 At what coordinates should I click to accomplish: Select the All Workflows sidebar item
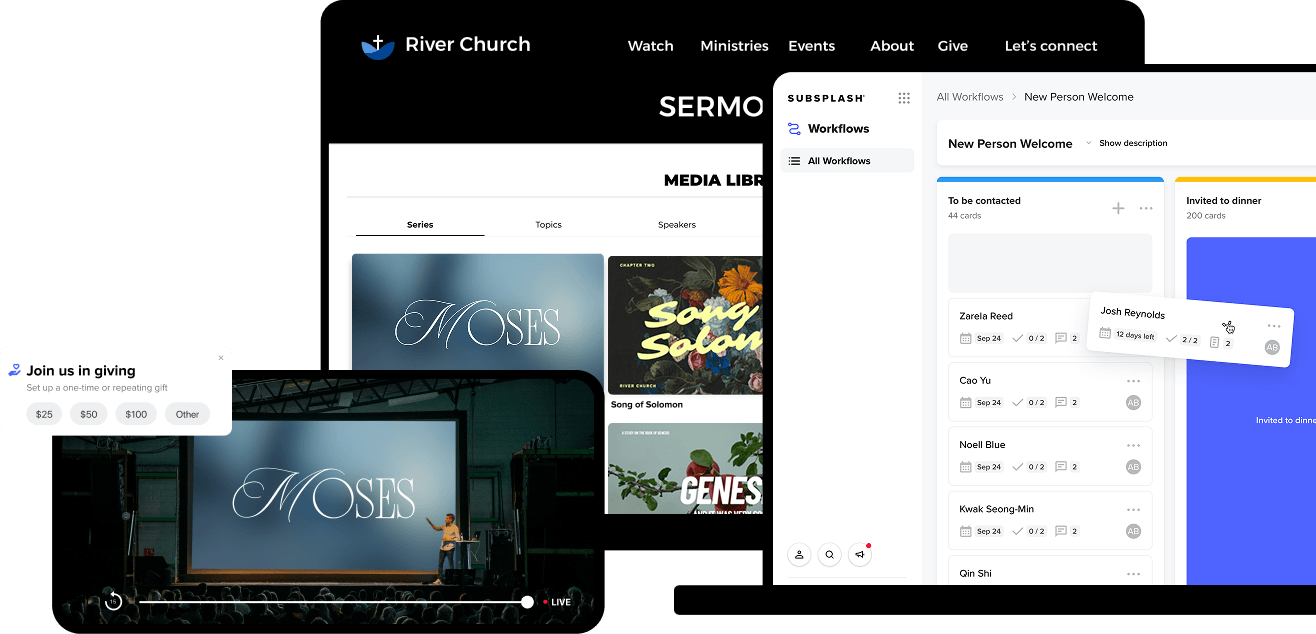click(x=847, y=161)
